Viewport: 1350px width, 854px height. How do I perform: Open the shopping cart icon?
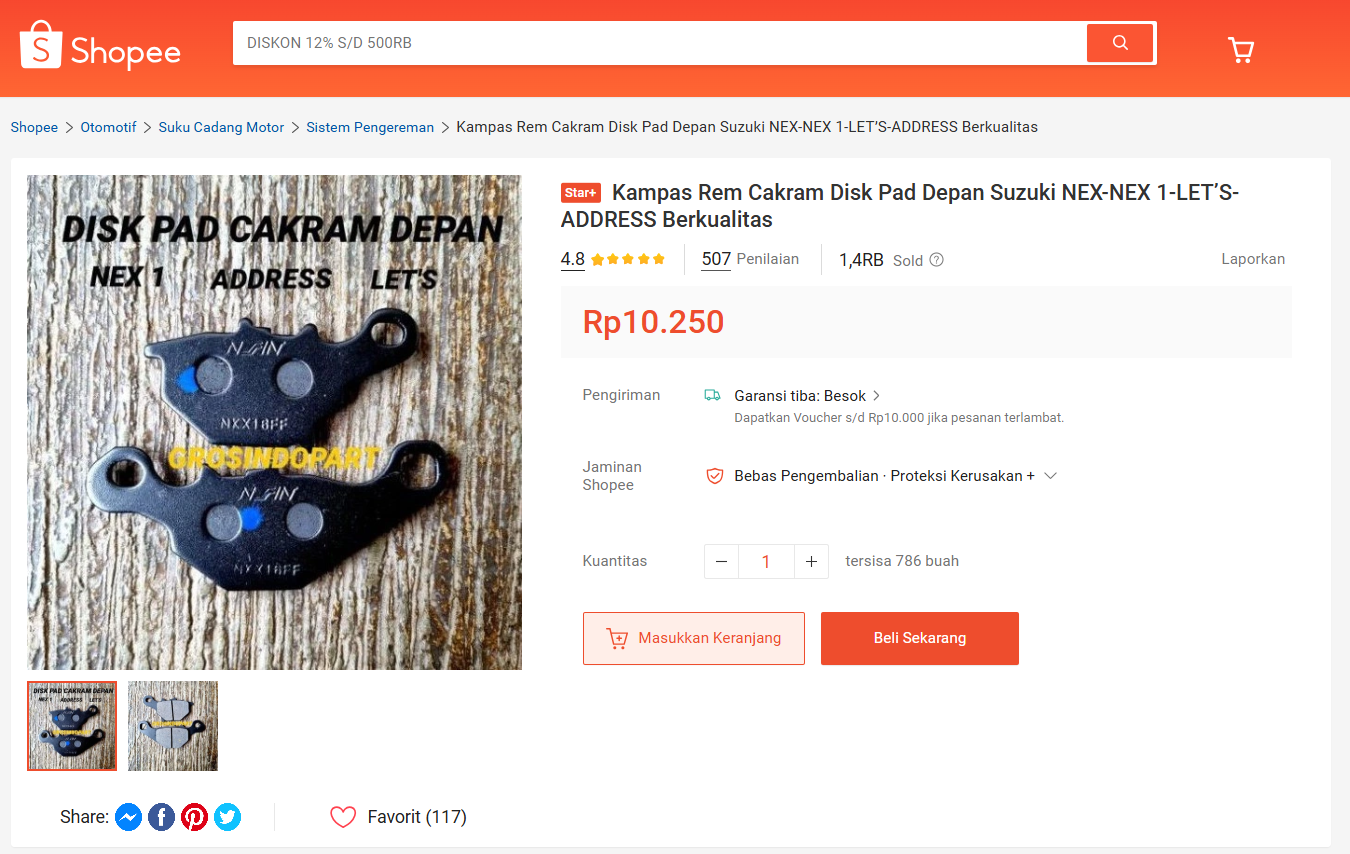(x=1240, y=50)
